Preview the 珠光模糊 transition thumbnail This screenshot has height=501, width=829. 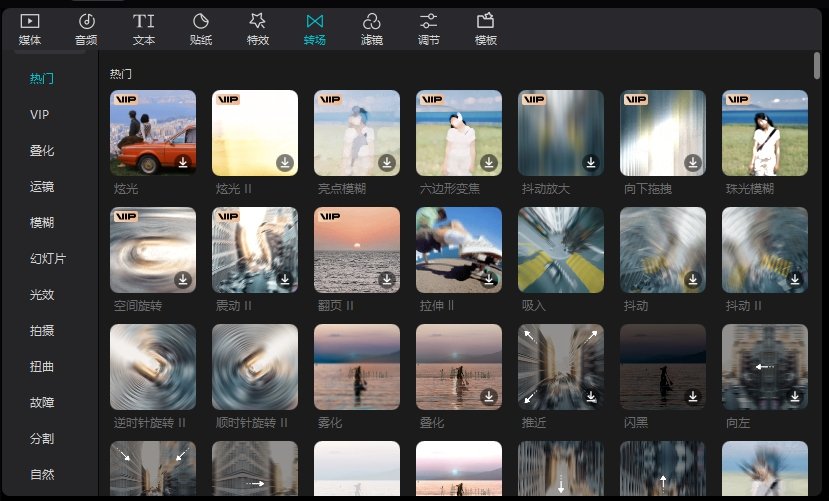tap(764, 133)
